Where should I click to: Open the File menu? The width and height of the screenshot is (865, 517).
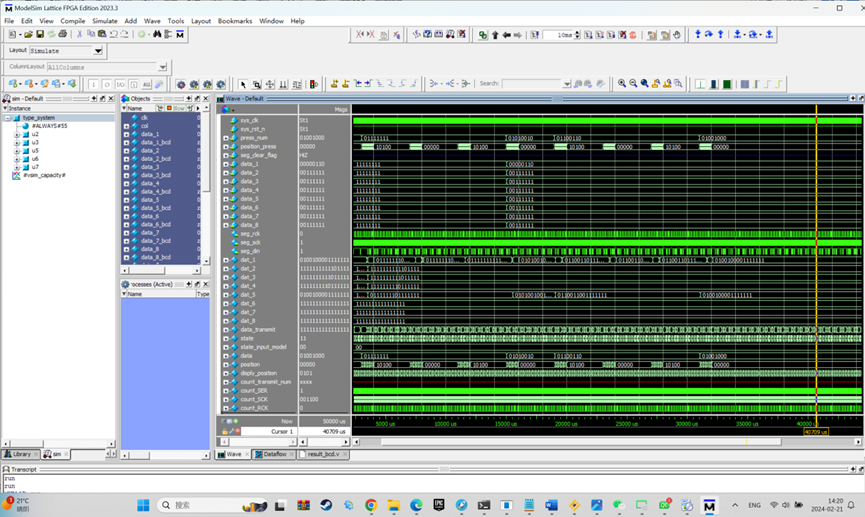9,21
